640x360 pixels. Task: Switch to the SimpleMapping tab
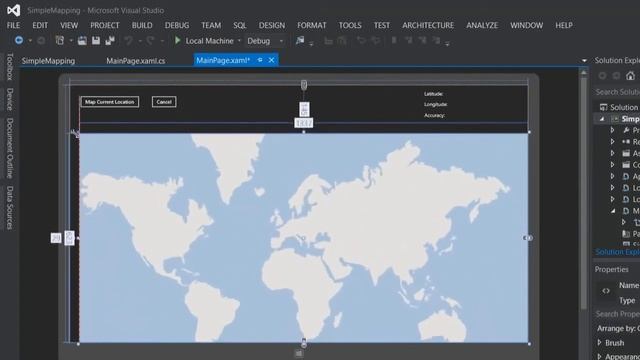[x=48, y=61]
